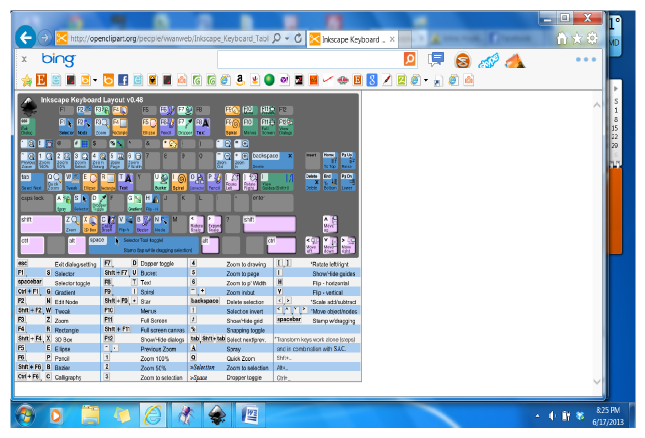
Task: Click the 'Inkscape Keyboard Layout v0.48' heading
Action: (x=92, y=100)
